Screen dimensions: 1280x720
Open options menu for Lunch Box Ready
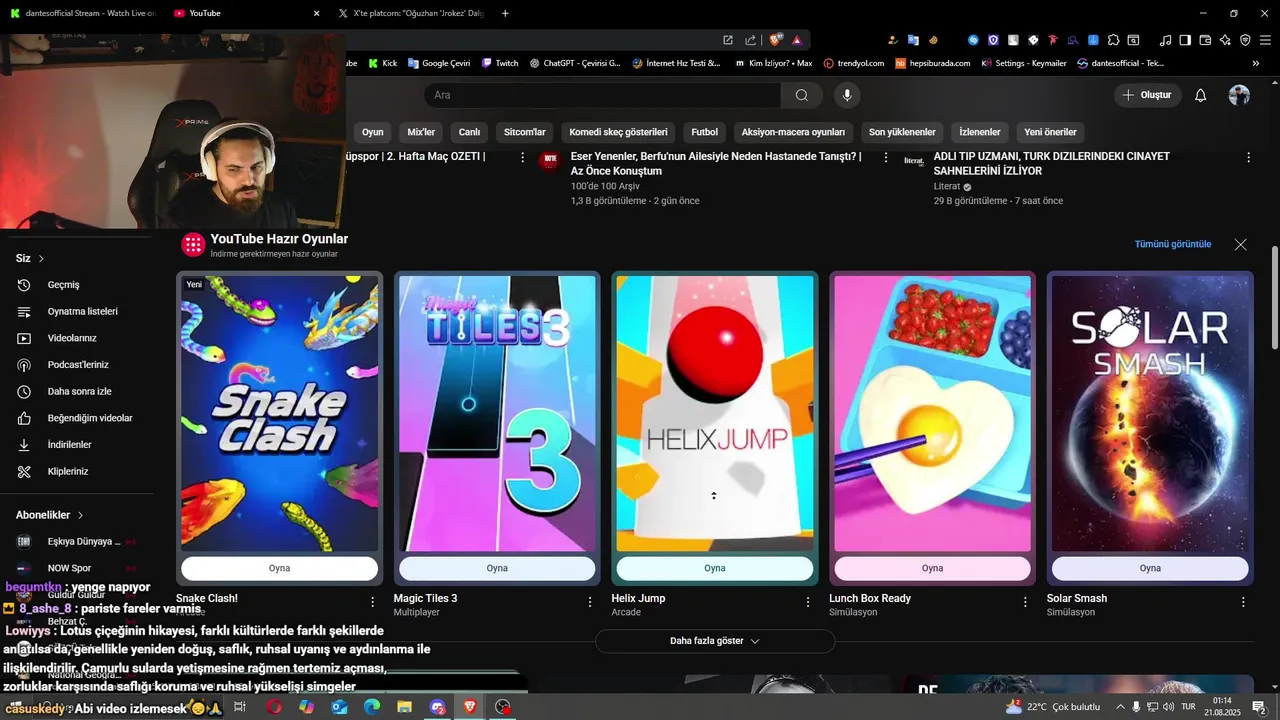point(1025,602)
